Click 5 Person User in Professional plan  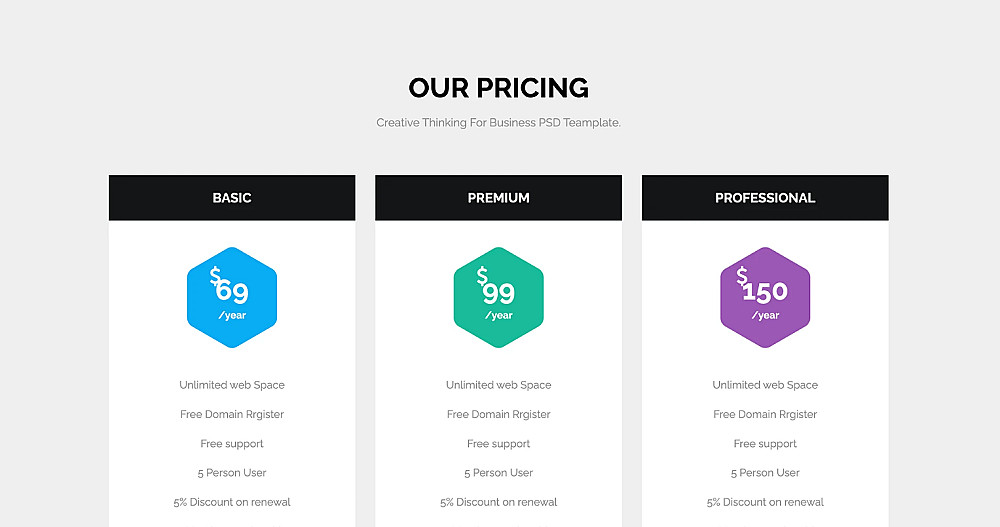[765, 473]
